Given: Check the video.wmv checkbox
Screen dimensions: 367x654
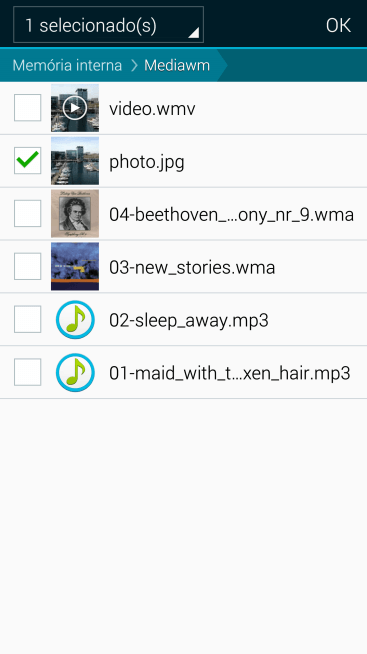Looking at the screenshot, I should click(28, 108).
